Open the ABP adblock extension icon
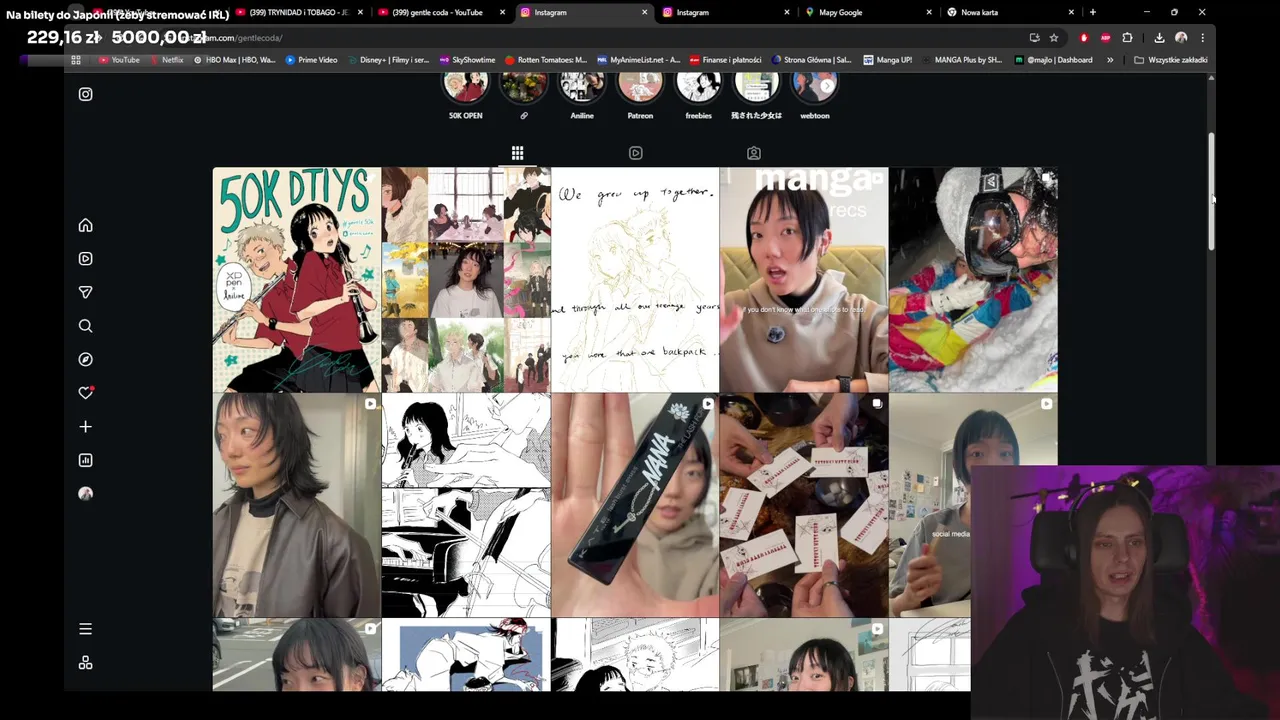 point(1105,38)
